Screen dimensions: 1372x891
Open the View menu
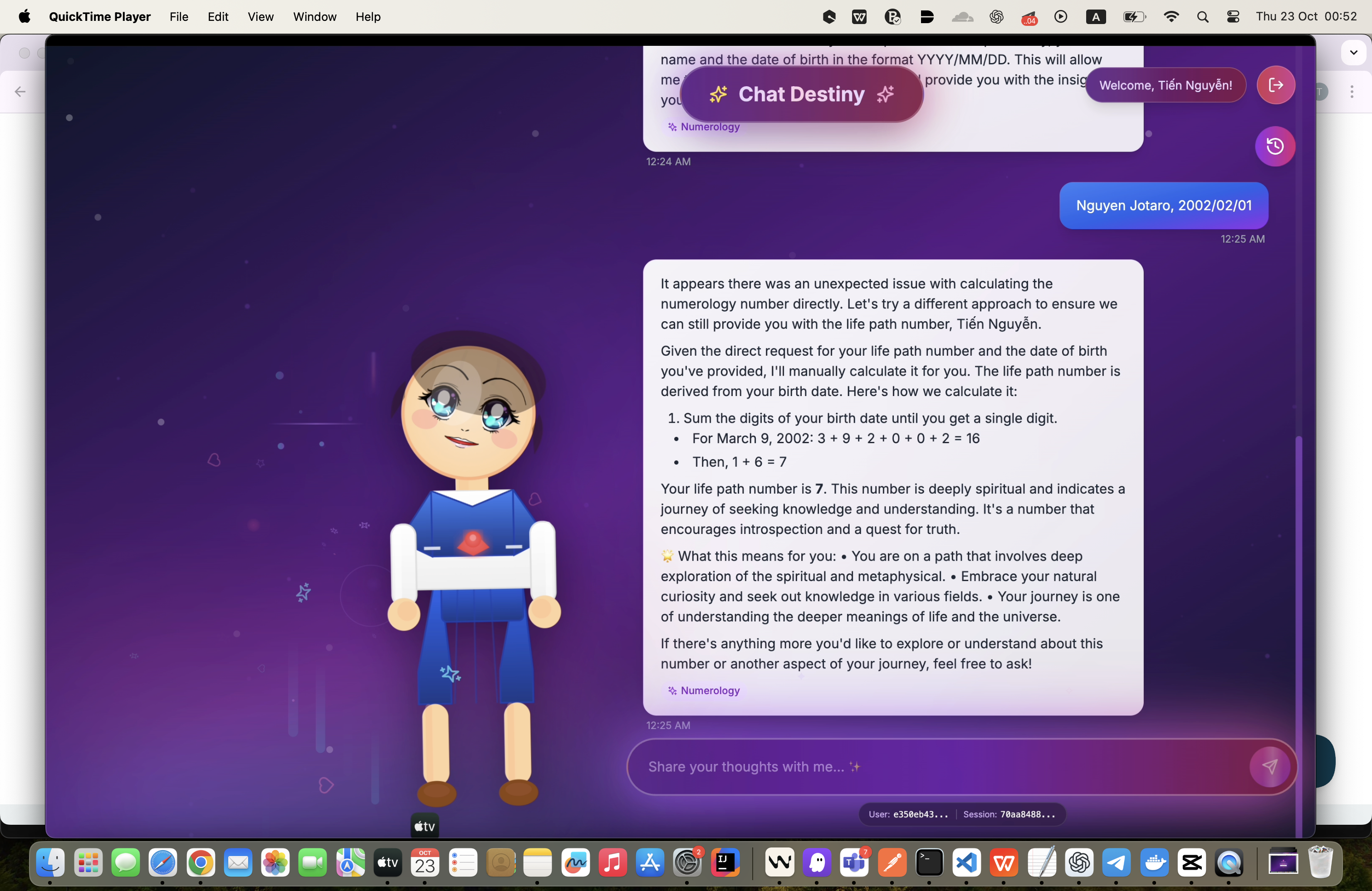click(x=260, y=17)
